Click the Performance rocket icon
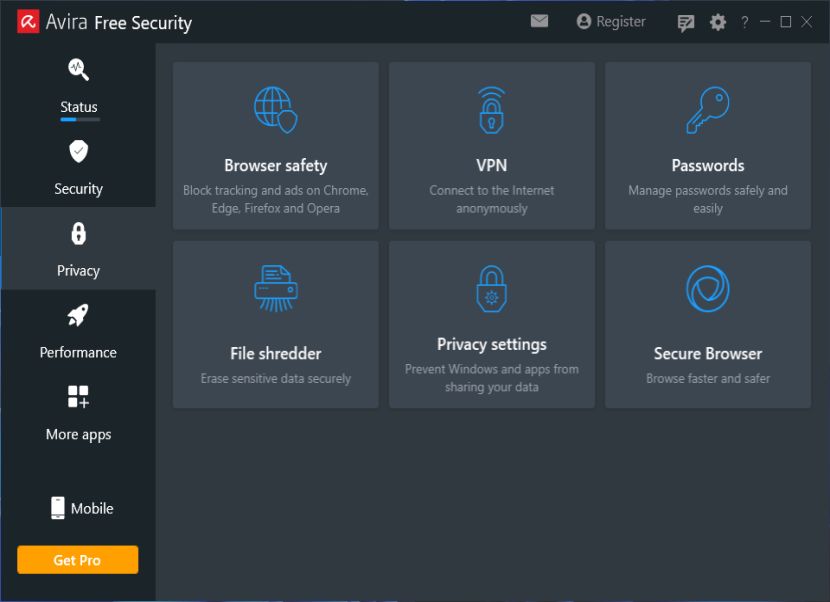Viewport: 830px width, 602px height. click(x=78, y=316)
